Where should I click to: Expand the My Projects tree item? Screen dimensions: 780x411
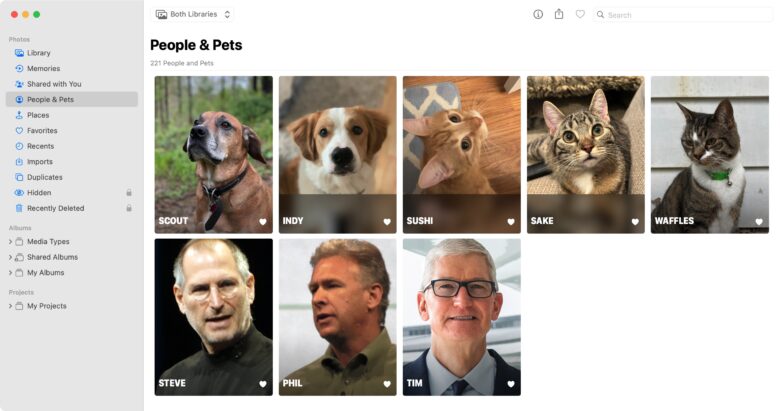pyautogui.click(x=10, y=306)
